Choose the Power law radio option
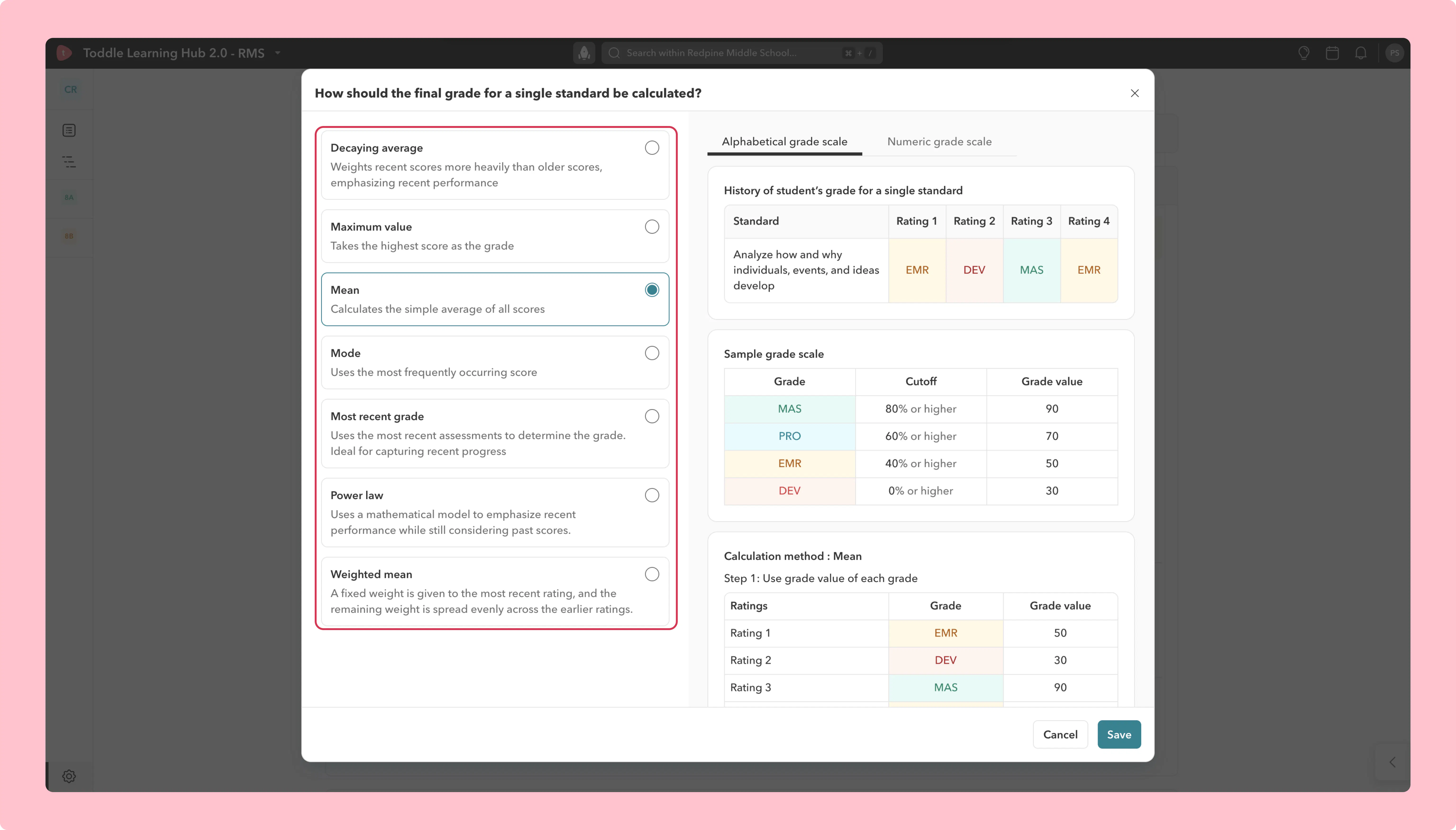 652,495
